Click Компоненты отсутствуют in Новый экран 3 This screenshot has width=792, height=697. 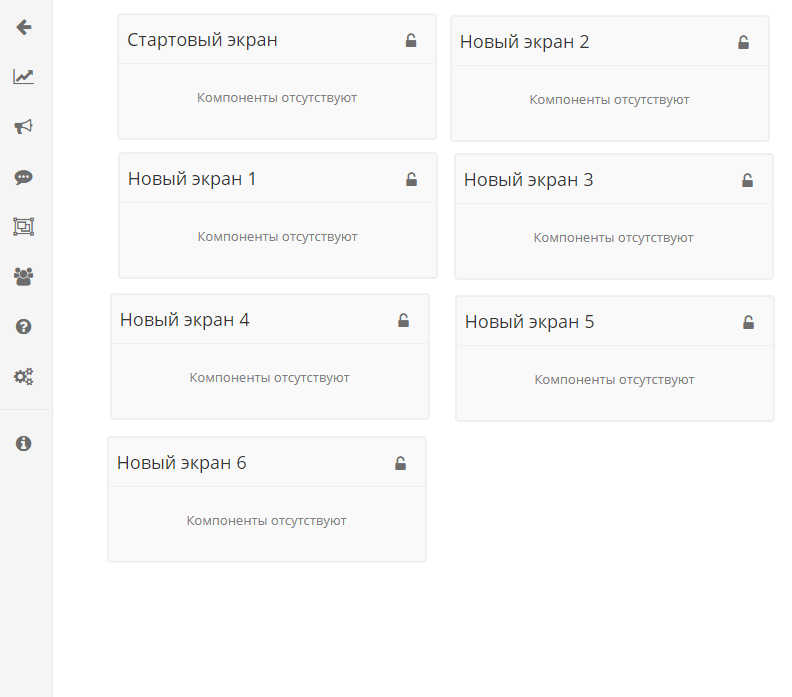[613, 238]
